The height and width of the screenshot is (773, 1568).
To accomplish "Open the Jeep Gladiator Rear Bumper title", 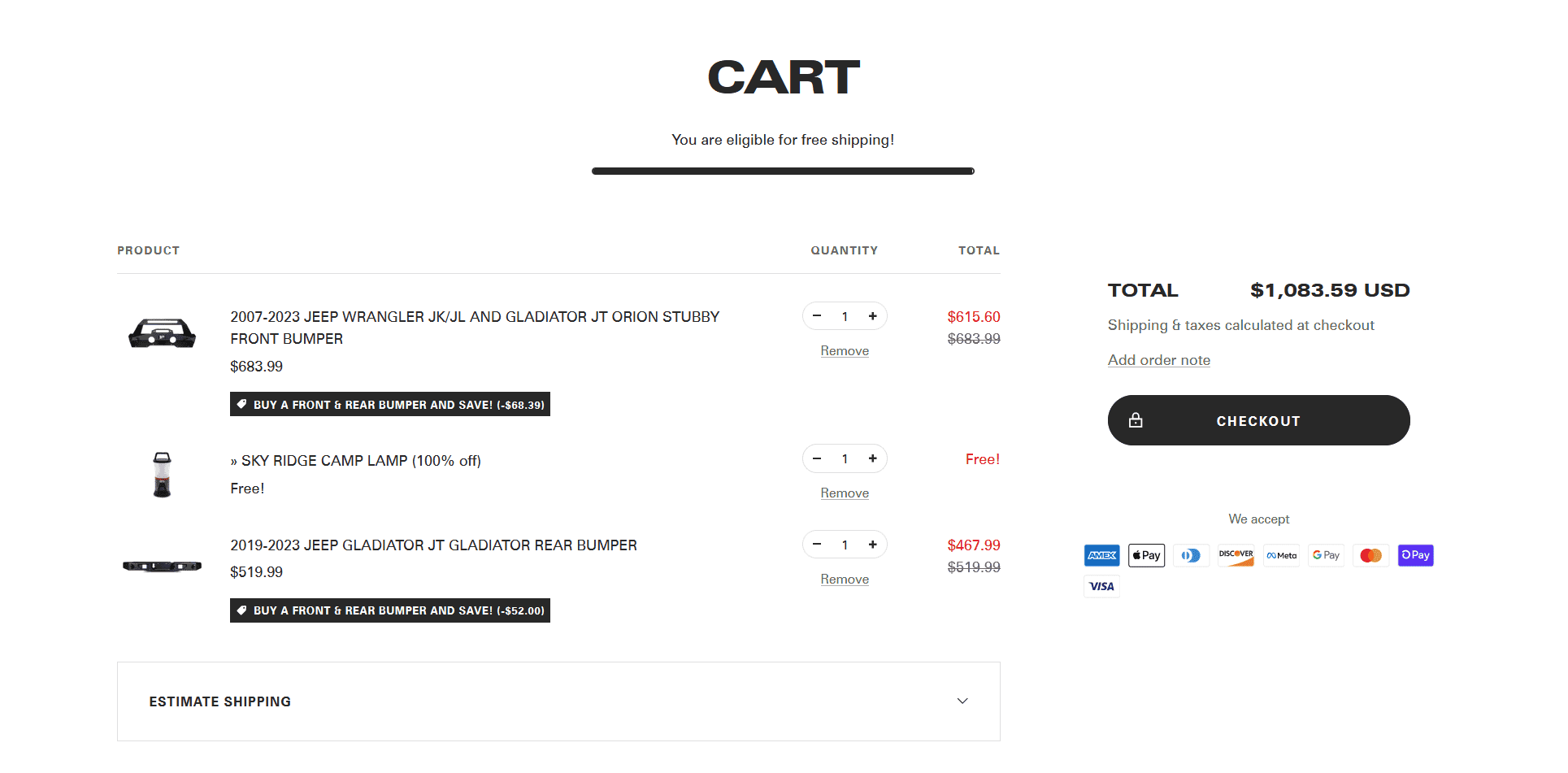I will click(433, 545).
